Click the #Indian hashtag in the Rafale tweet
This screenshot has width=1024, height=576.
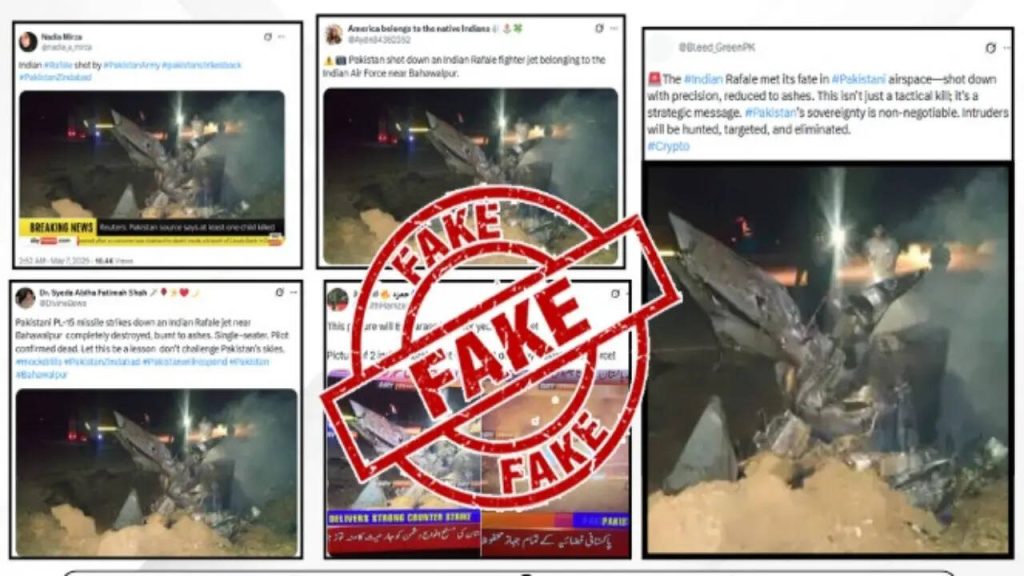tap(703, 80)
